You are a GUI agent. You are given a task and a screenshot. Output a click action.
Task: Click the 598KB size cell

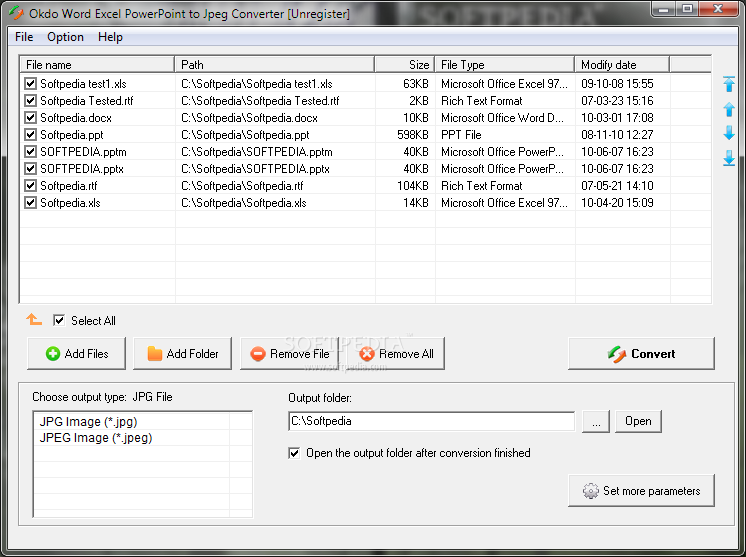pos(412,135)
